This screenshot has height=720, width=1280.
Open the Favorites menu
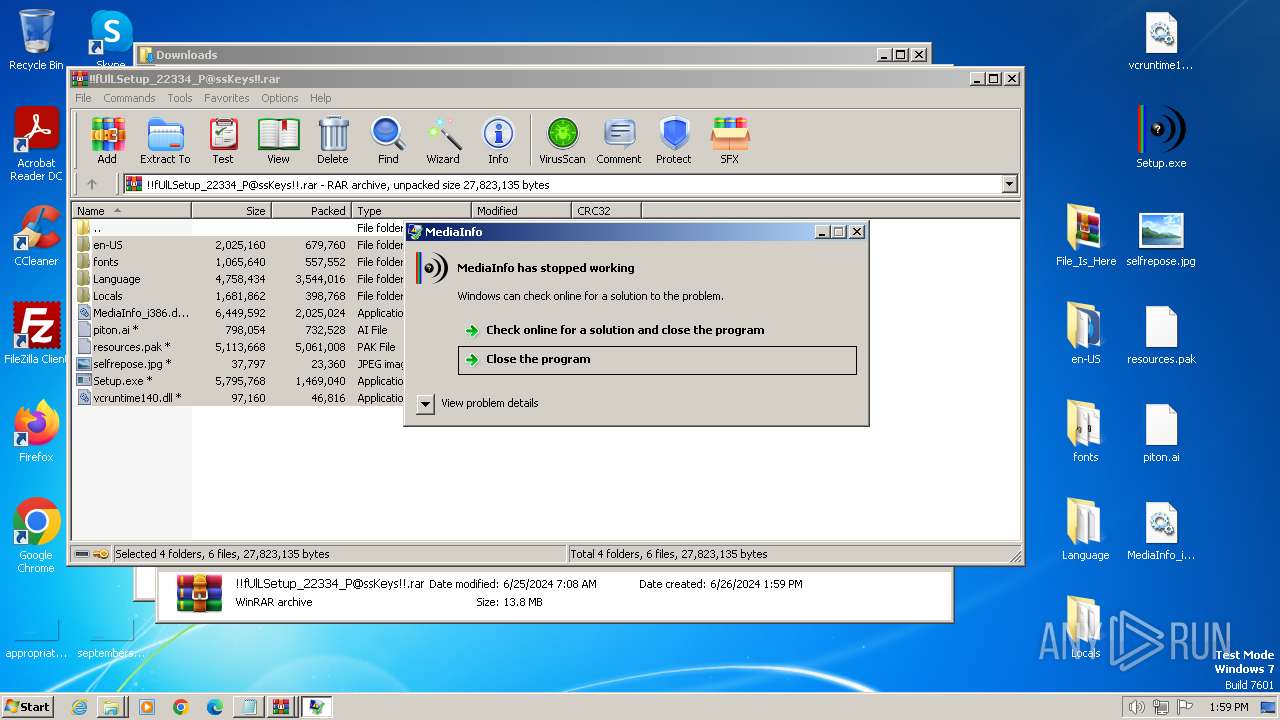pos(227,98)
